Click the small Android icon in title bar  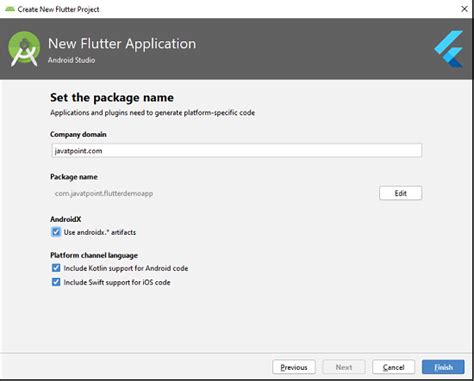click(x=10, y=9)
